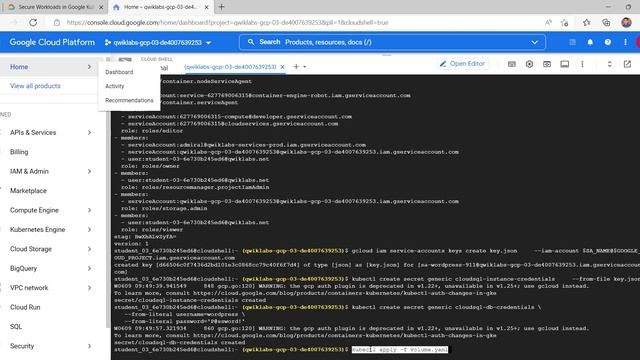This screenshot has width=640, height=360.
Task: Close the Home qwiklabs browser tab
Action: [x=207, y=7]
